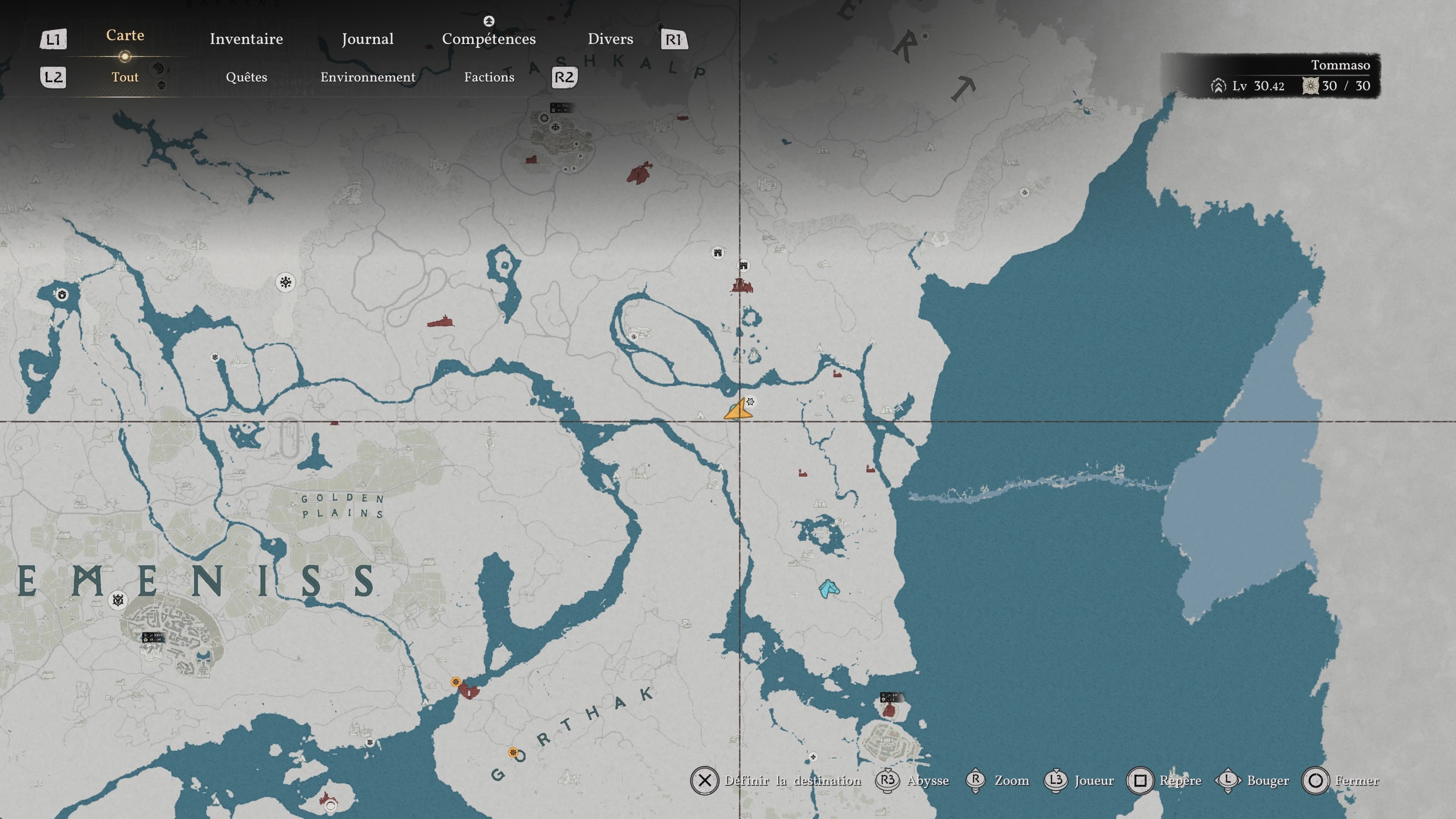Select the sun marker in the northeast mountains
1456x819 pixels.
(x=1024, y=192)
